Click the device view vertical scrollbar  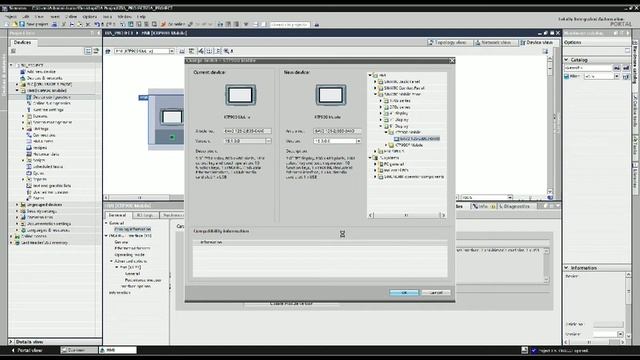click(x=550, y=124)
